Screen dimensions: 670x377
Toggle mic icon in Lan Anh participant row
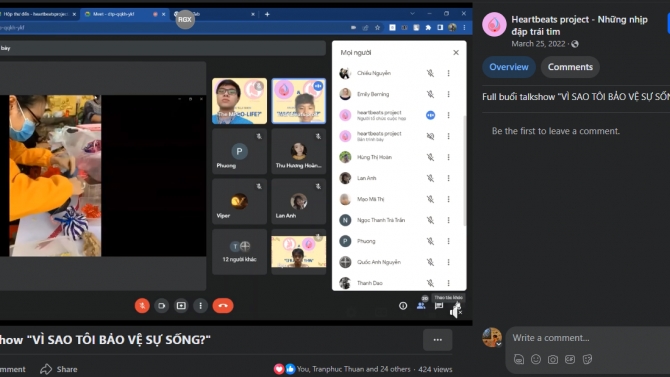[430, 178]
